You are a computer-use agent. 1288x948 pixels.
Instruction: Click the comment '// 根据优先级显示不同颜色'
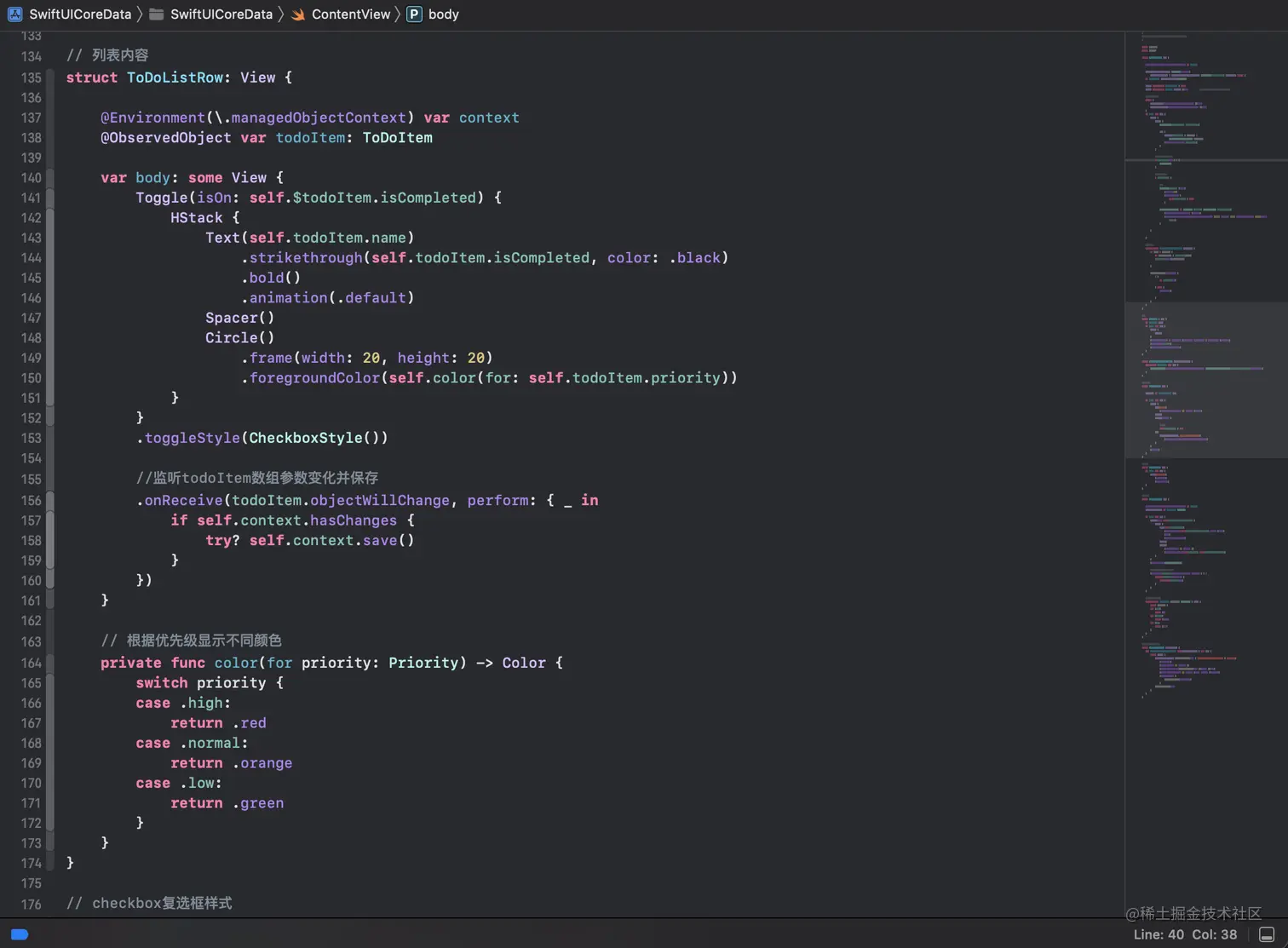pyautogui.click(x=191, y=641)
